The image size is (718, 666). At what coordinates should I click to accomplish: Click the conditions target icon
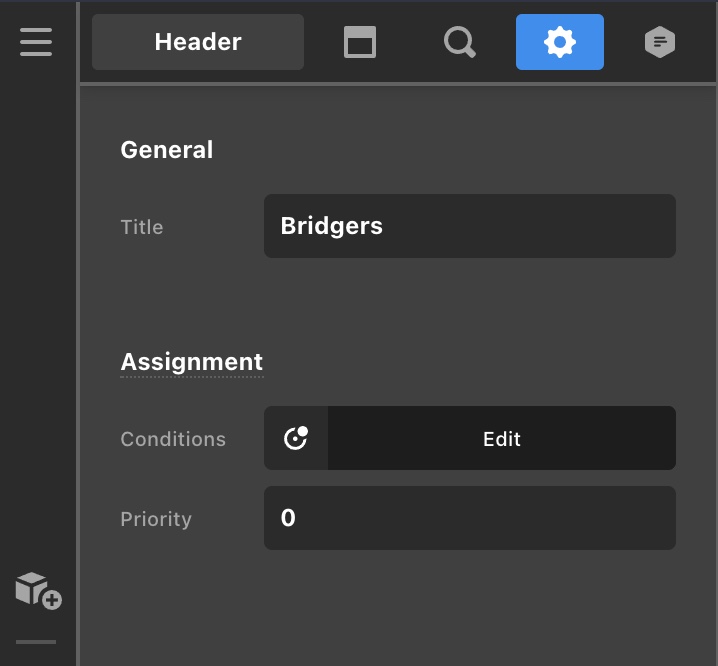296,438
